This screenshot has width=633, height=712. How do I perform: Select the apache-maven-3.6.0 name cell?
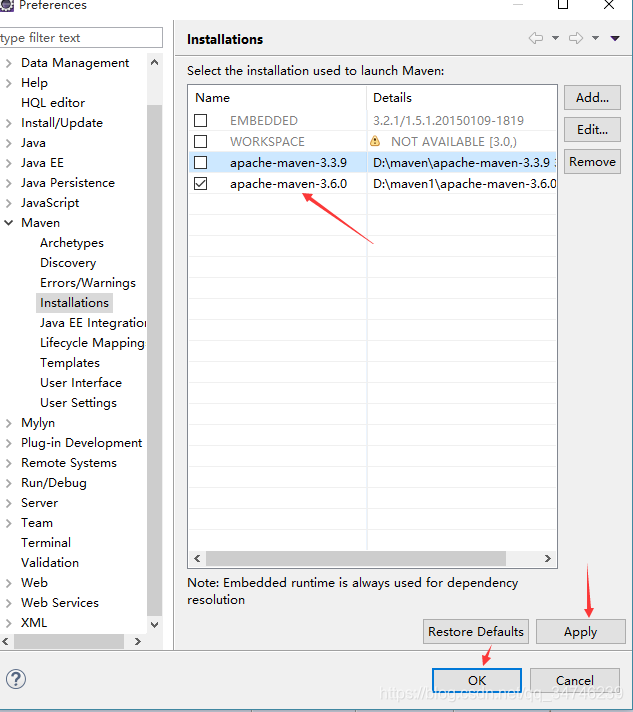[288, 183]
